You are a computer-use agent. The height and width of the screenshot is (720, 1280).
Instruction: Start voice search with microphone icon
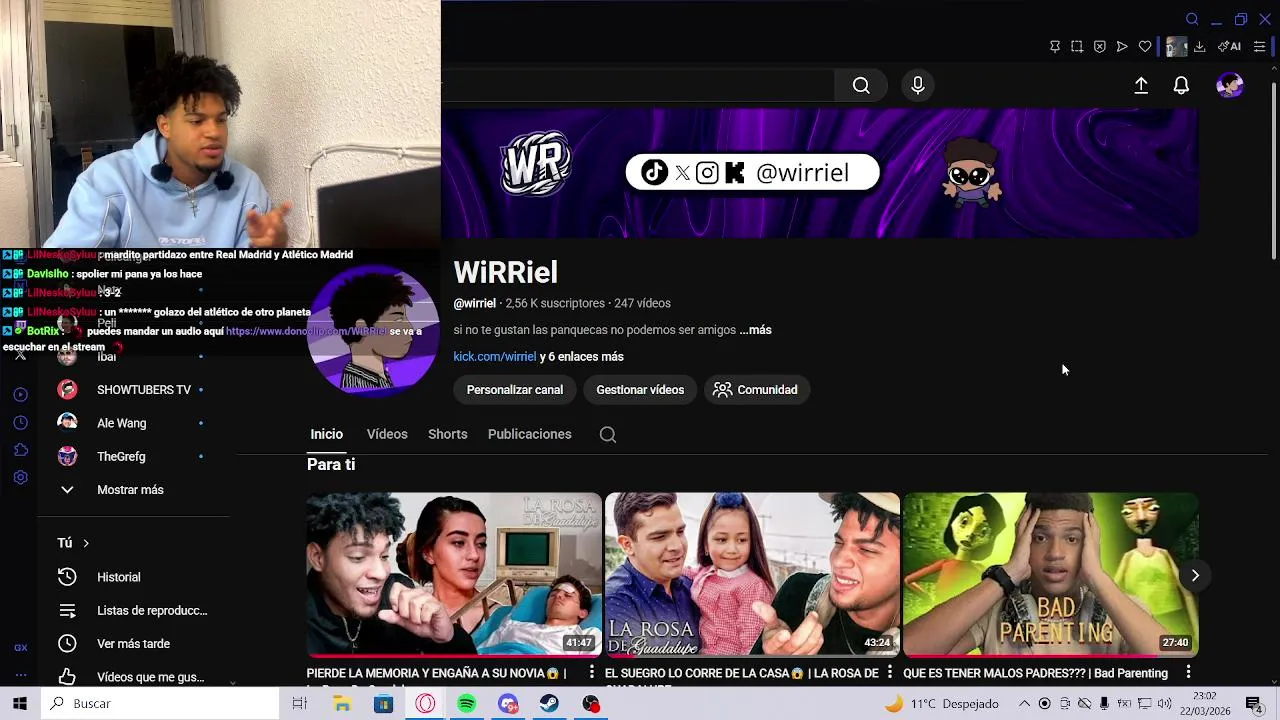917,86
